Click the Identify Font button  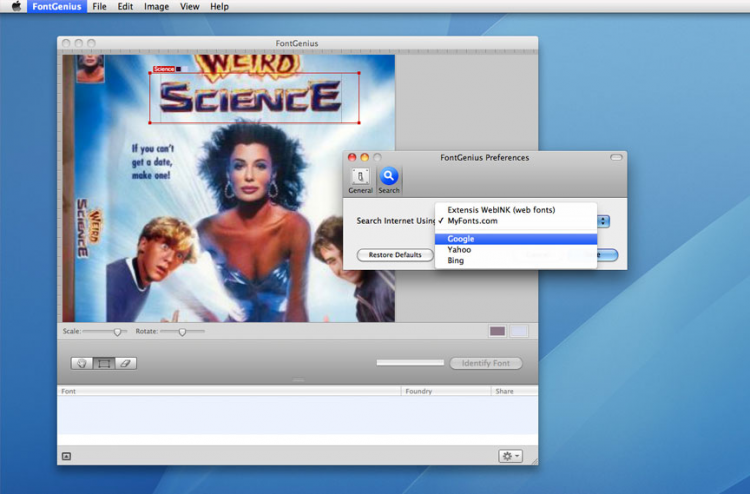tap(486, 363)
